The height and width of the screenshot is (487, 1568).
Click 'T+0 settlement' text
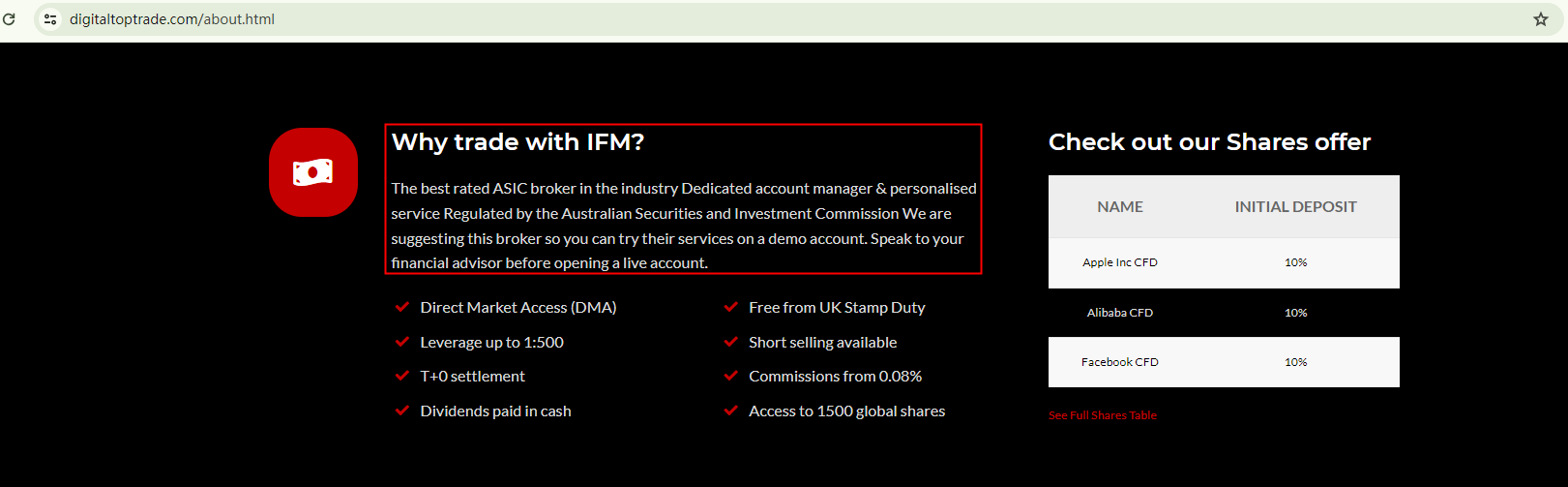pyautogui.click(x=473, y=376)
